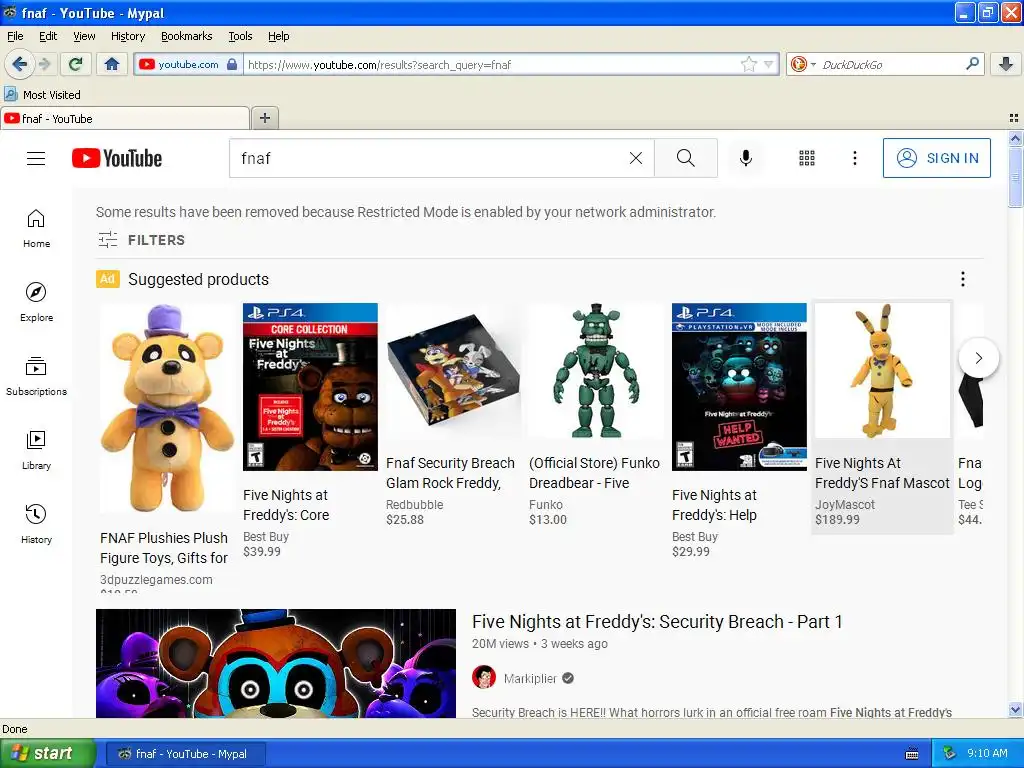Open Markiplier channel link
The width and height of the screenshot is (1024, 768).
530,679
